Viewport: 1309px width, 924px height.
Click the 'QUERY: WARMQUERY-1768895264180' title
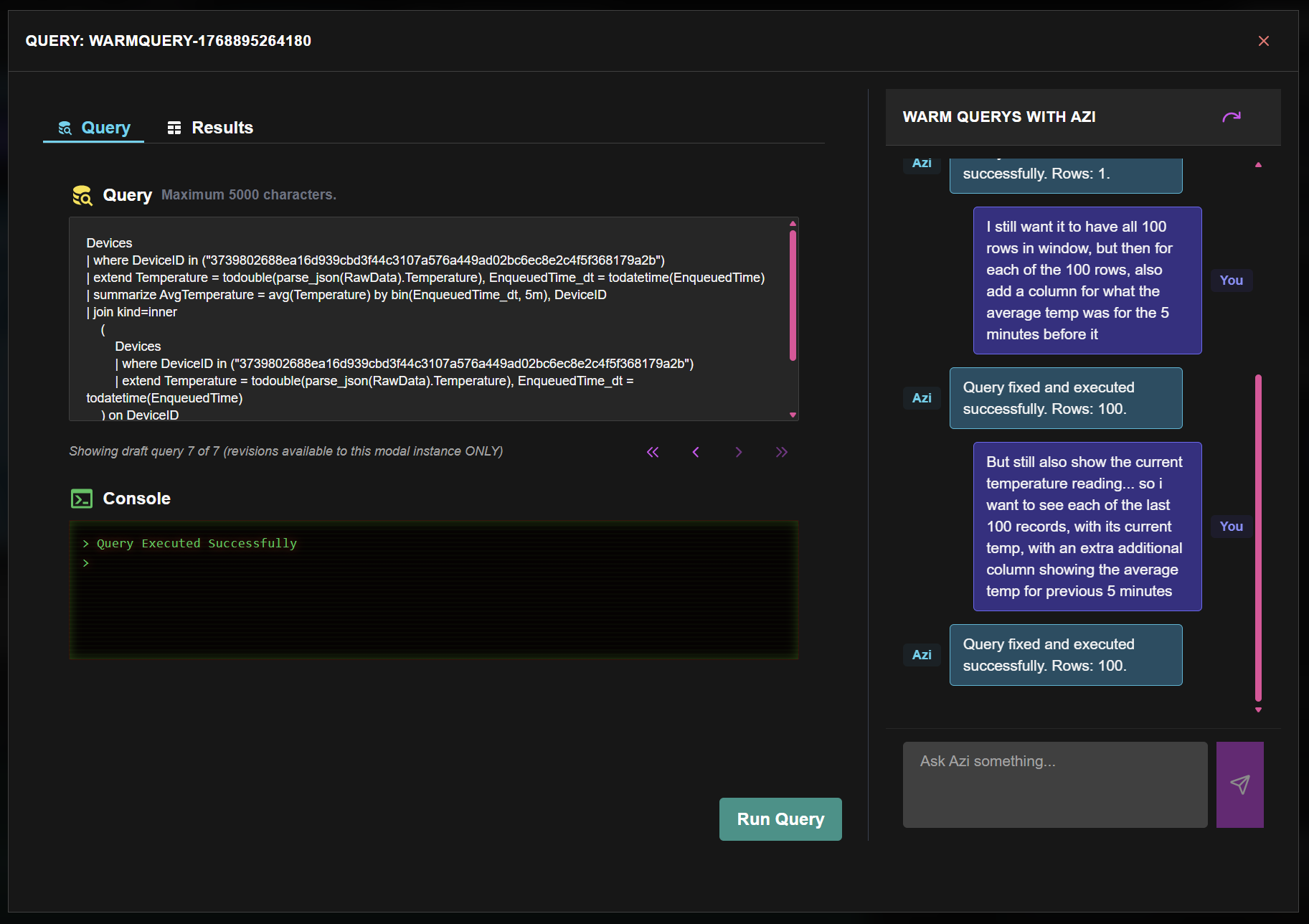pos(169,41)
